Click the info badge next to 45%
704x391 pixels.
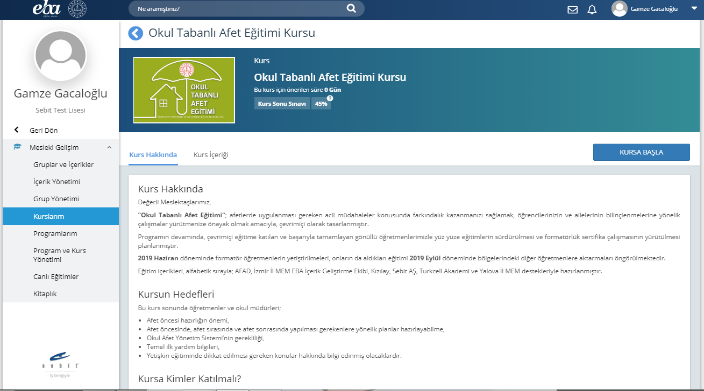[330, 98]
